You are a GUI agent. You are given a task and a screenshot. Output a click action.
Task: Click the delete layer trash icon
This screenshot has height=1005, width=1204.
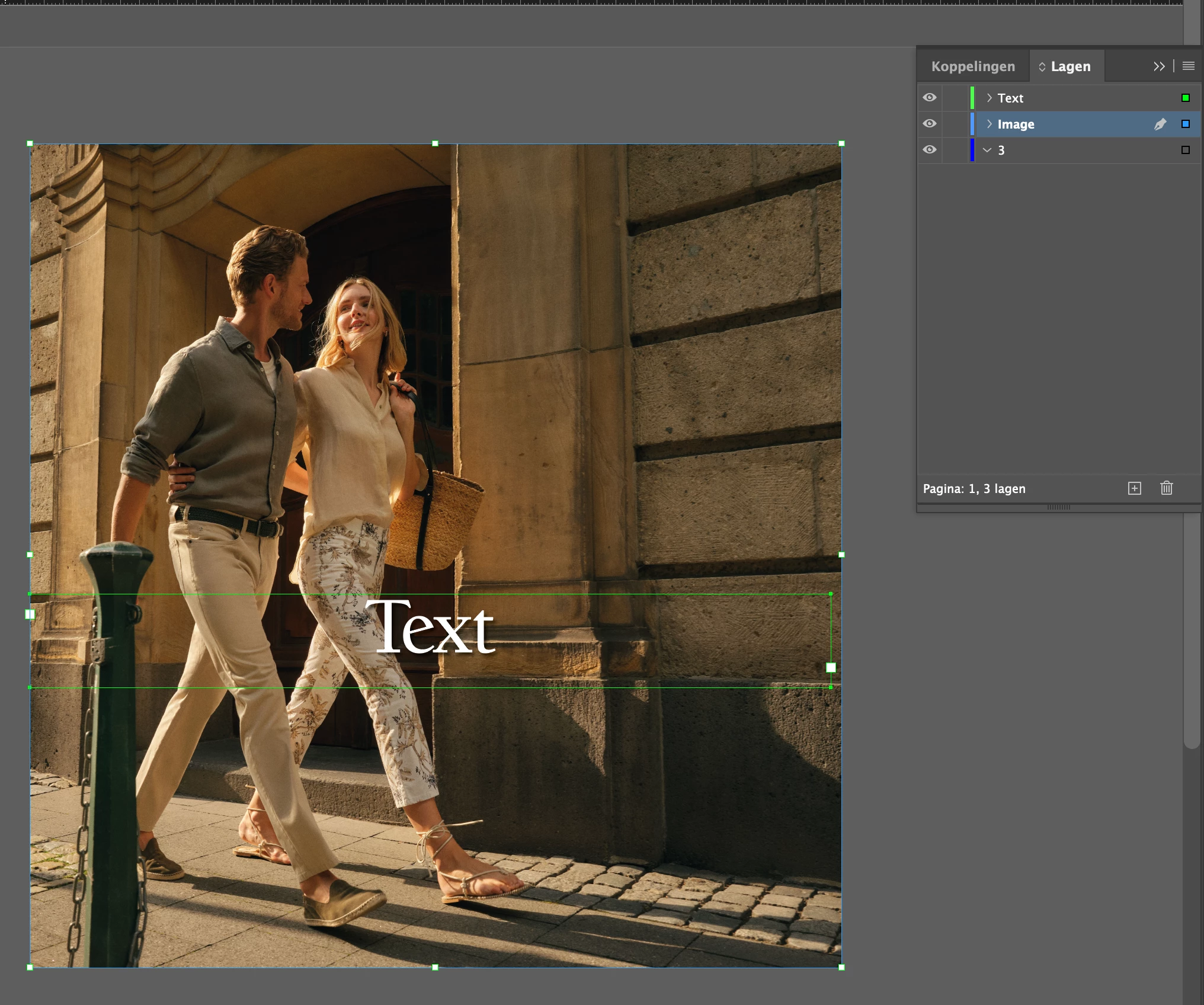1166,488
